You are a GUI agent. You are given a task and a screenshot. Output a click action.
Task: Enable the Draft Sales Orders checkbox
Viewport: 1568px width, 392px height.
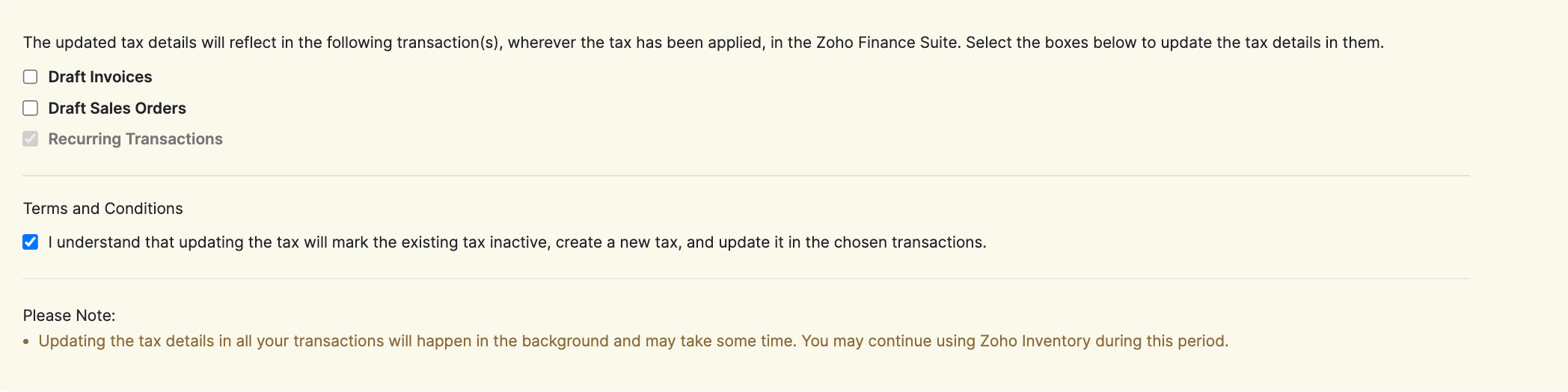(31, 108)
